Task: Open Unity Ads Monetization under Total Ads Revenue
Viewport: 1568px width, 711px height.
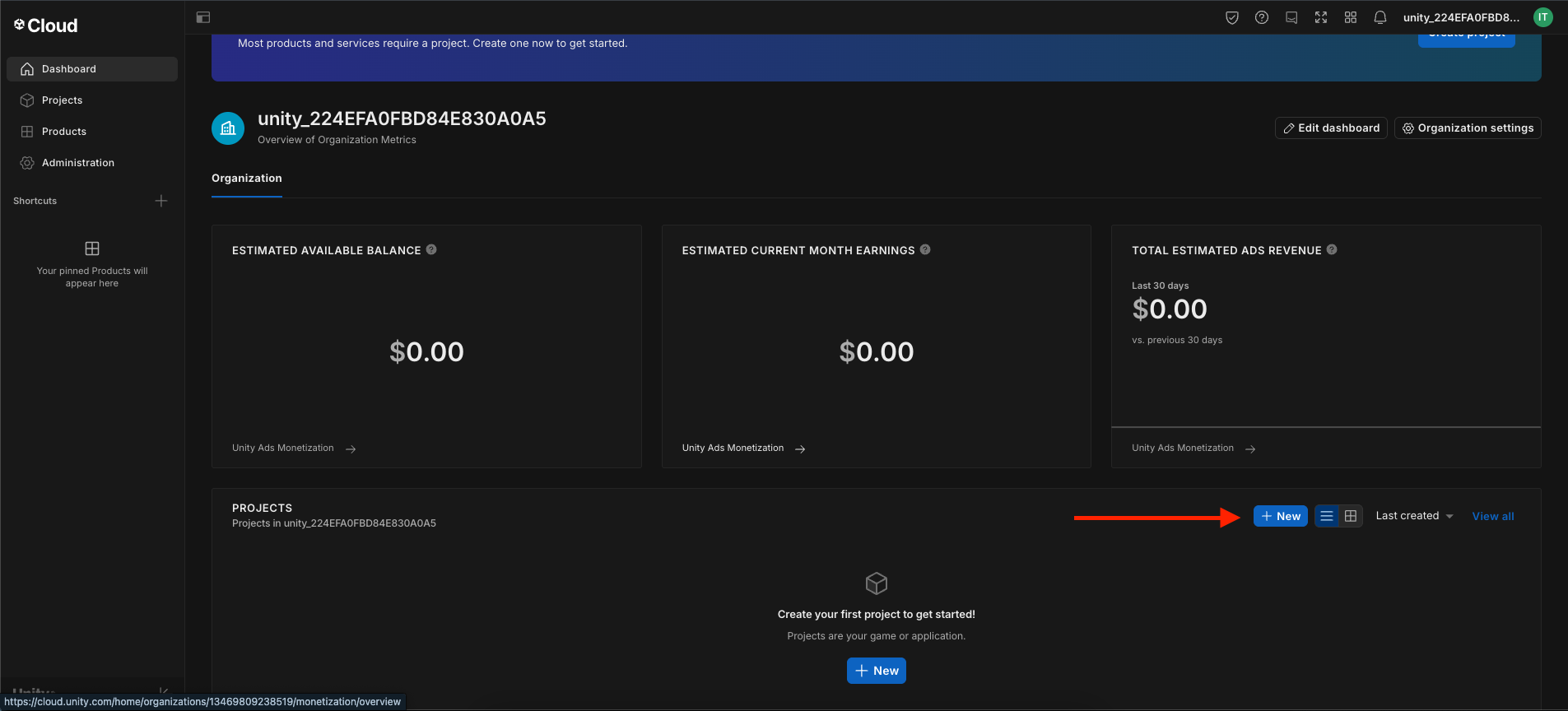Action: pyautogui.click(x=1193, y=448)
